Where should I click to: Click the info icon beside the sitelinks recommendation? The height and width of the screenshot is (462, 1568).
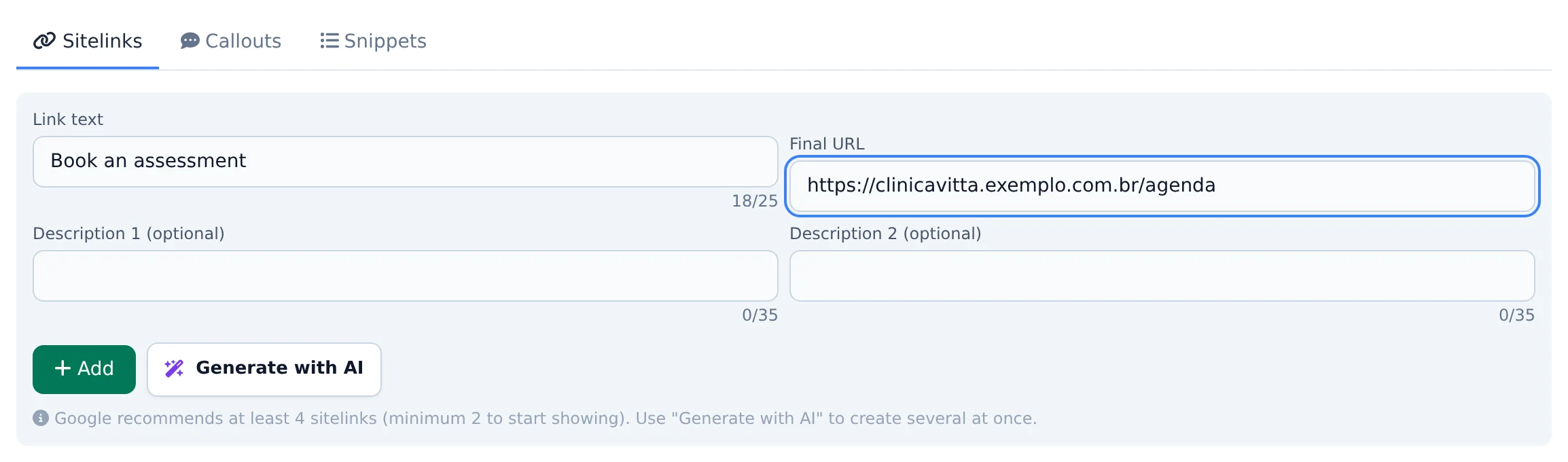[41, 418]
